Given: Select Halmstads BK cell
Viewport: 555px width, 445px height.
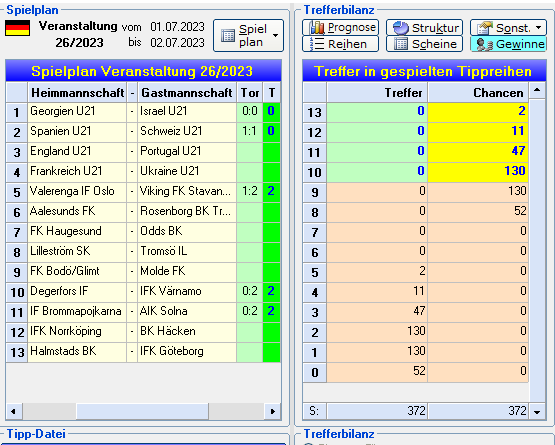Looking at the screenshot, I should (77, 353).
